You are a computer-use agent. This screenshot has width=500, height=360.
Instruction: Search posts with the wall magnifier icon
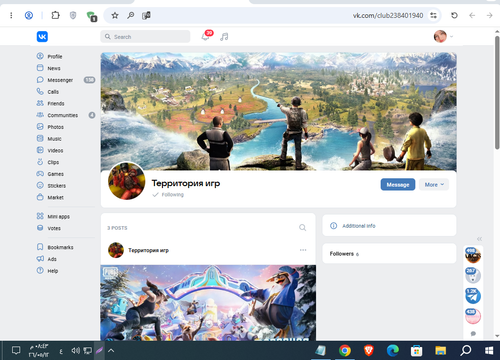point(302,228)
